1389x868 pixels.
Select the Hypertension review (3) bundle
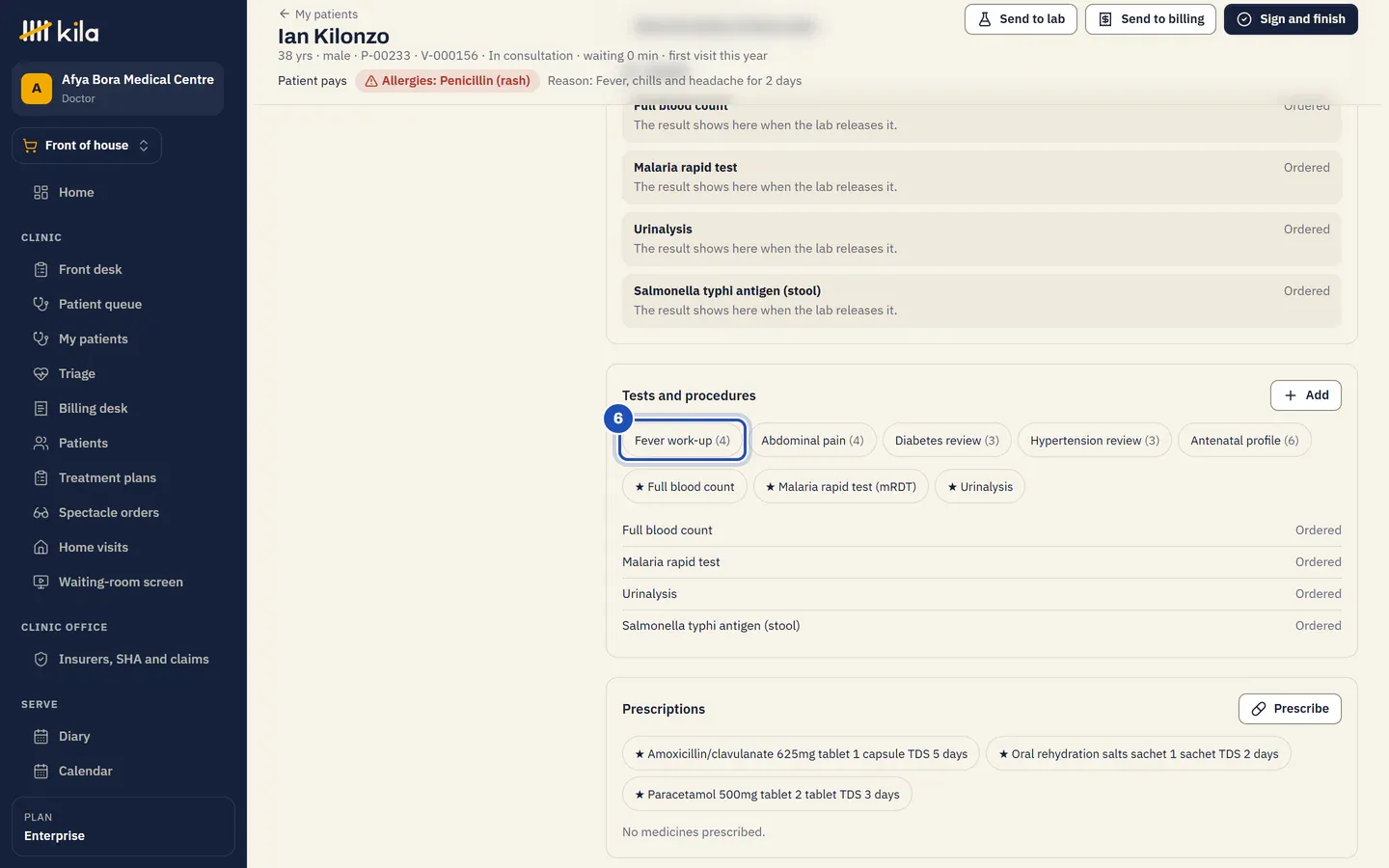click(1095, 441)
